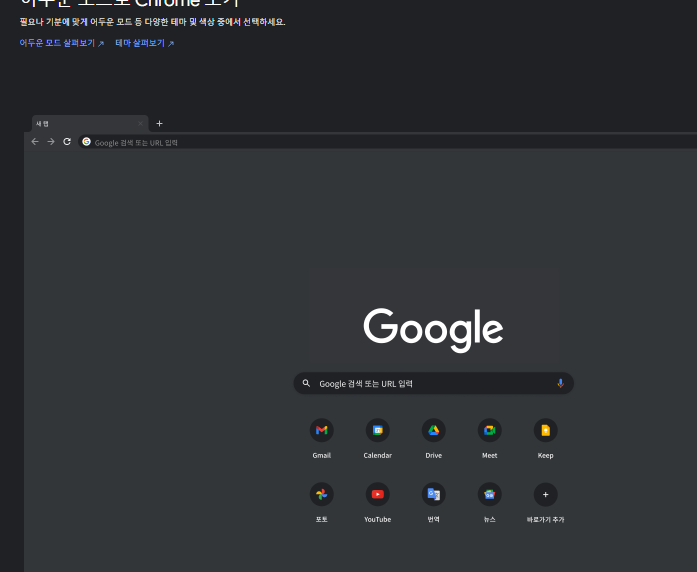This screenshot has height=572, width=697.
Task: Click the 바로가기 추가 text label
Action: [546, 520]
